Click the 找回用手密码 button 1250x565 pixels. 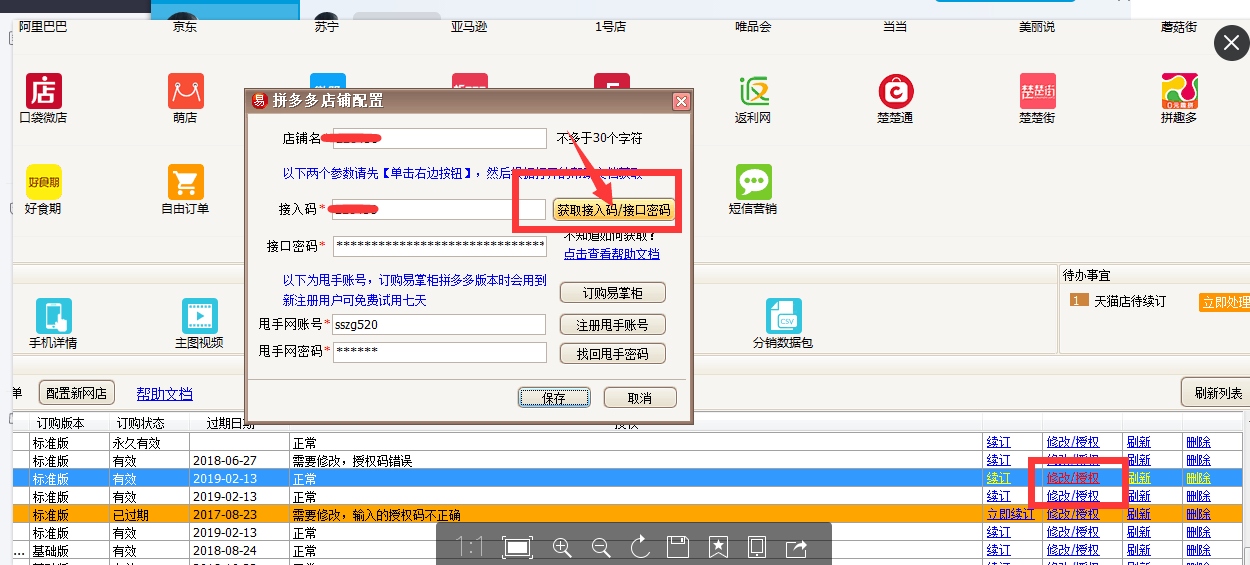coord(612,354)
